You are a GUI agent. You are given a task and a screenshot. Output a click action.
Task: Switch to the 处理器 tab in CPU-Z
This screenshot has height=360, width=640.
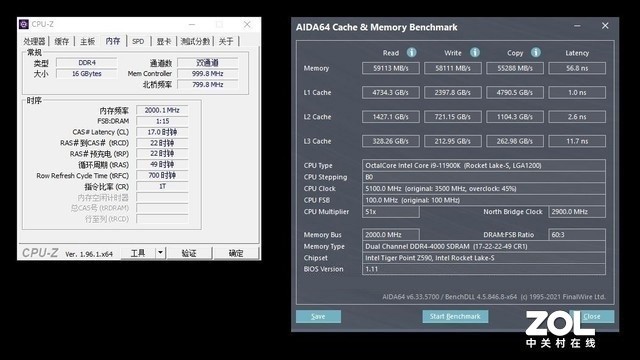[34, 41]
